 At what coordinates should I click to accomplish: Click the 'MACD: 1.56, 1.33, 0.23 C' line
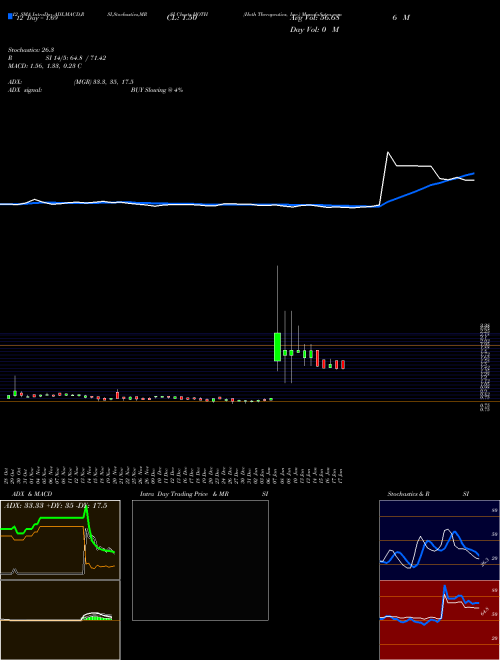tap(45, 66)
